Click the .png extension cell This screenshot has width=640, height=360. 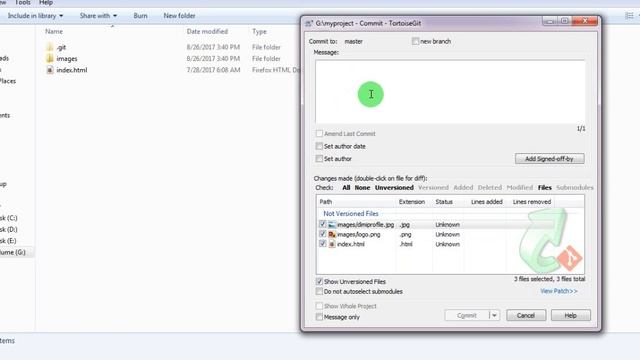(405, 234)
